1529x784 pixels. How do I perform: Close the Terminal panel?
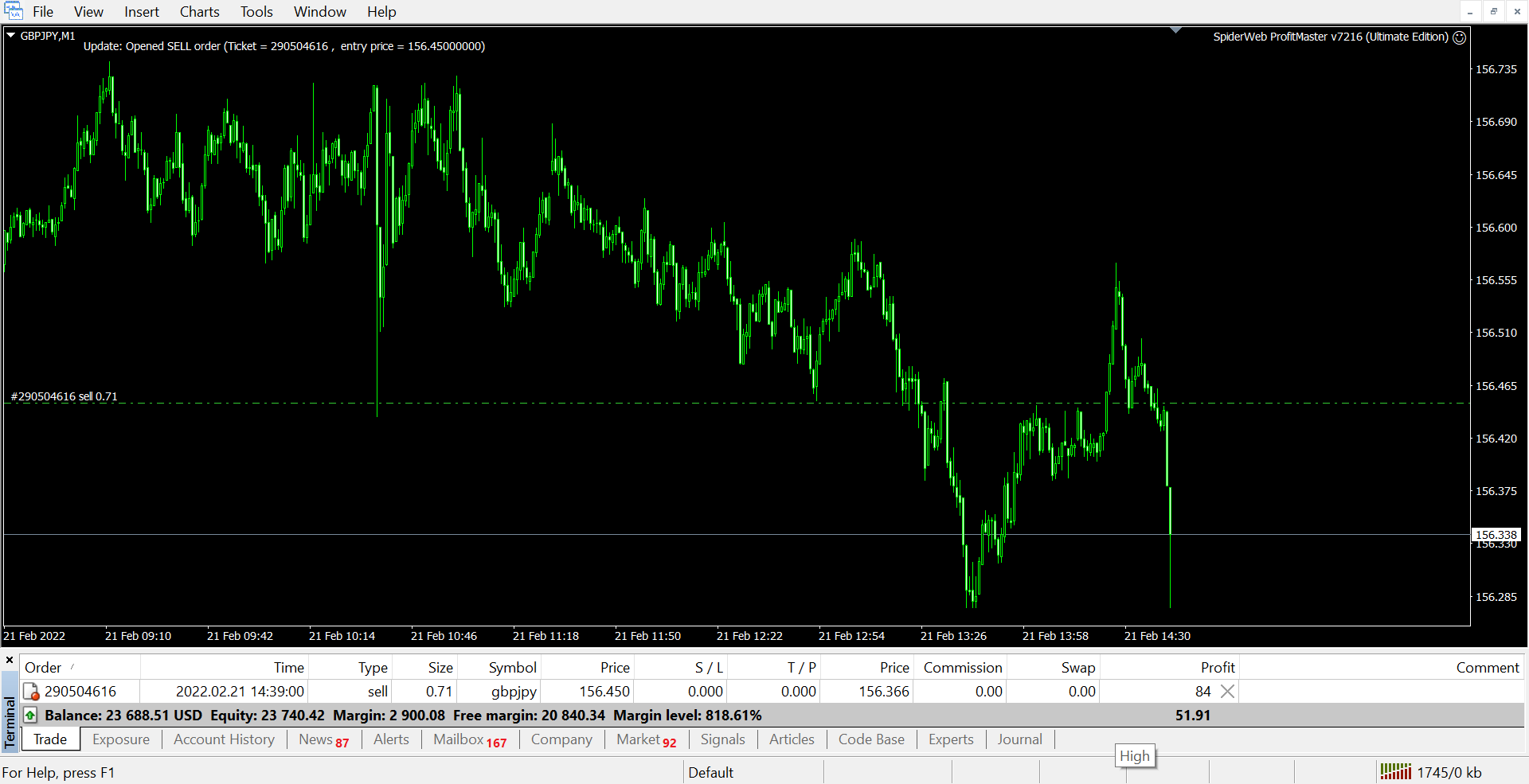tap(10, 660)
